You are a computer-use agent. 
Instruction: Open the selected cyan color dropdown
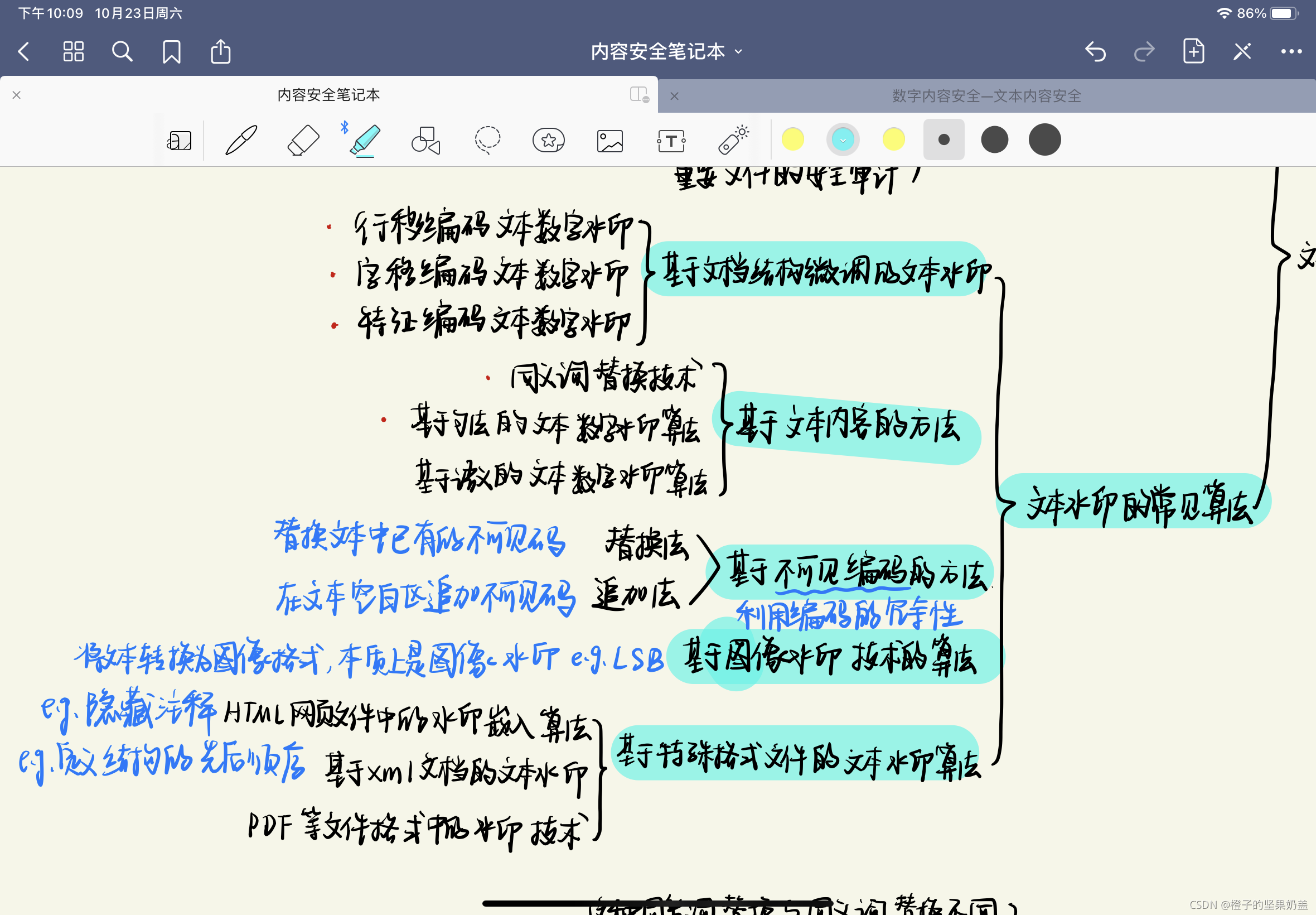coord(843,139)
